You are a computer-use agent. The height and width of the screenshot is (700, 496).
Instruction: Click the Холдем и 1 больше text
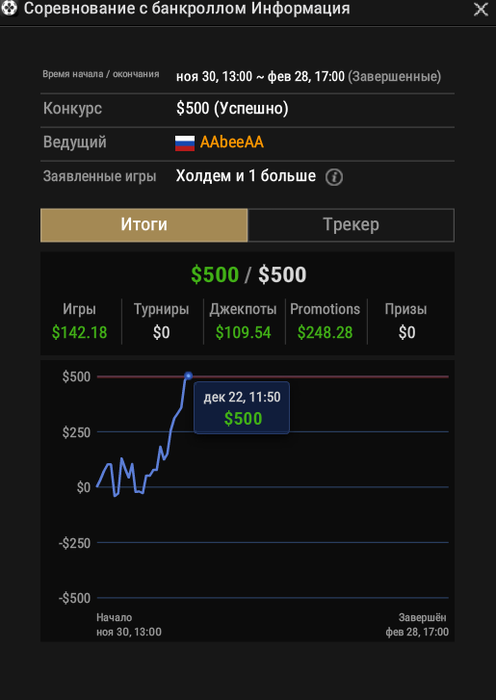click(246, 176)
